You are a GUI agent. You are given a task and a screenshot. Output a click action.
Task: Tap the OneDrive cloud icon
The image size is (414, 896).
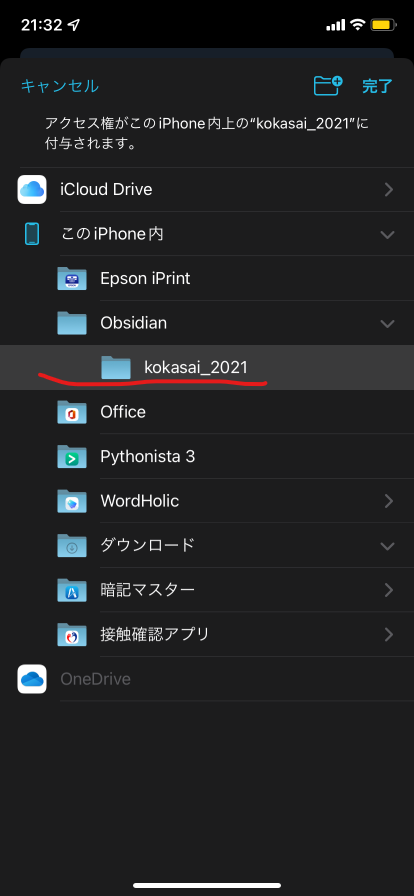click(32, 679)
